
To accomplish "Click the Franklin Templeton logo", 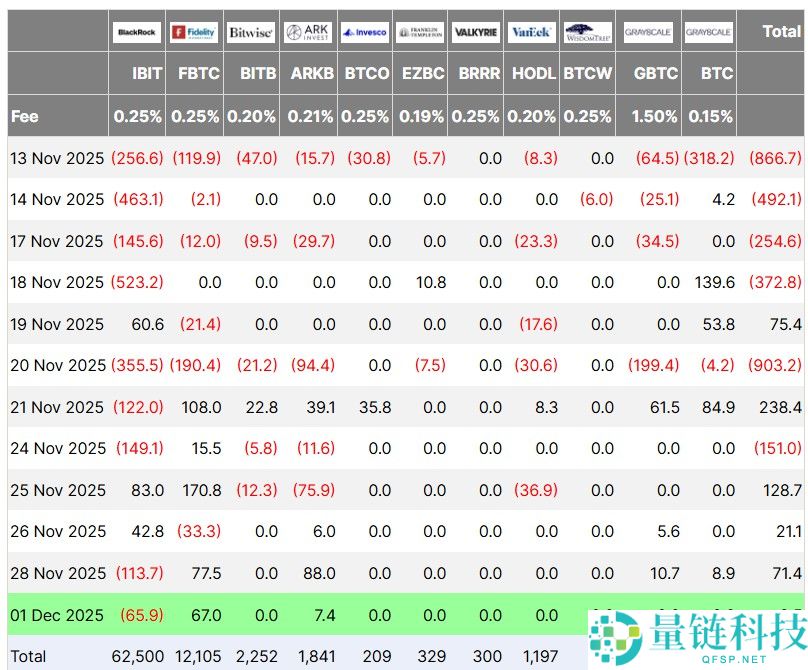I will (420, 31).
